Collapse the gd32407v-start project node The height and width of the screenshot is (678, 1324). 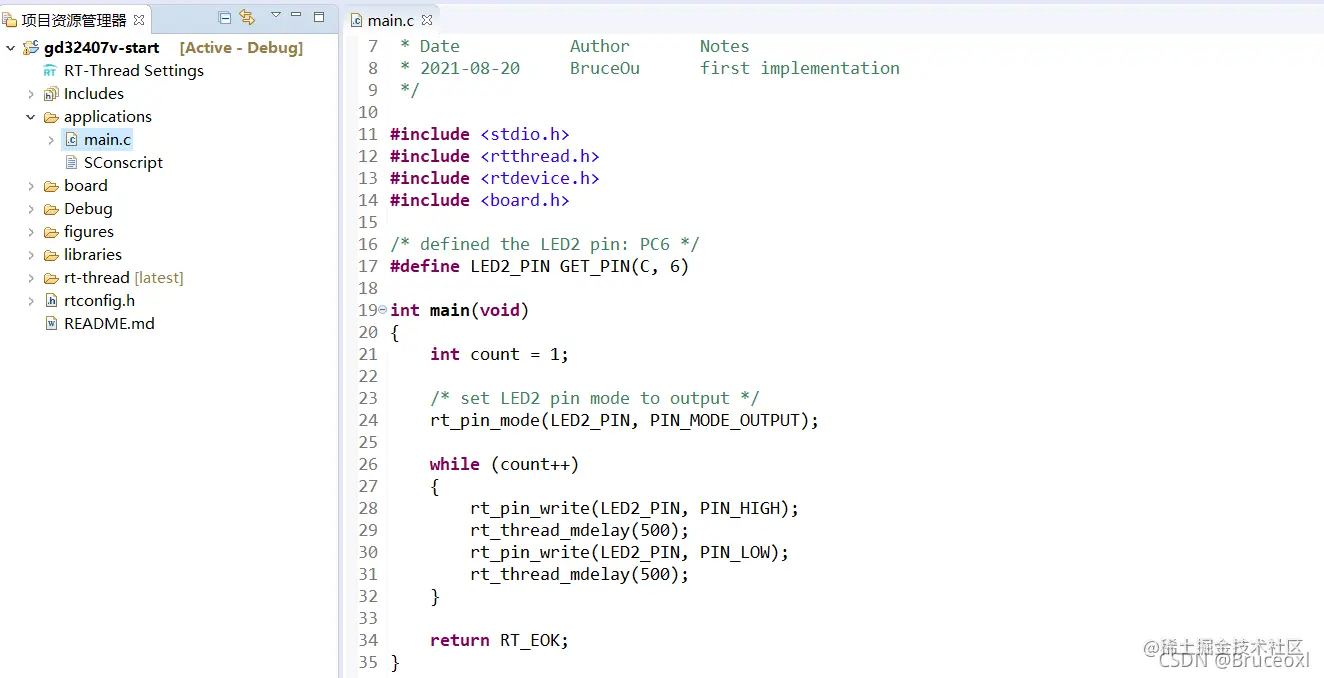(10, 48)
